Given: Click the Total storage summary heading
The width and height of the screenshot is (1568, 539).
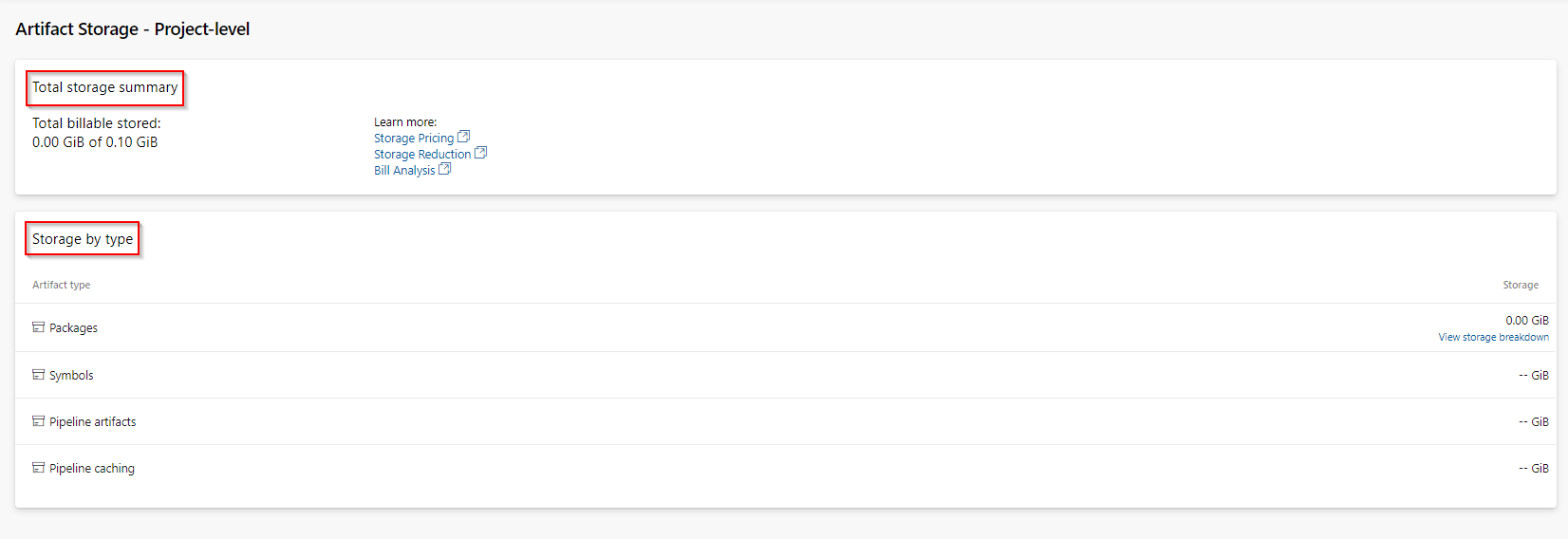Looking at the screenshot, I should [x=104, y=87].
